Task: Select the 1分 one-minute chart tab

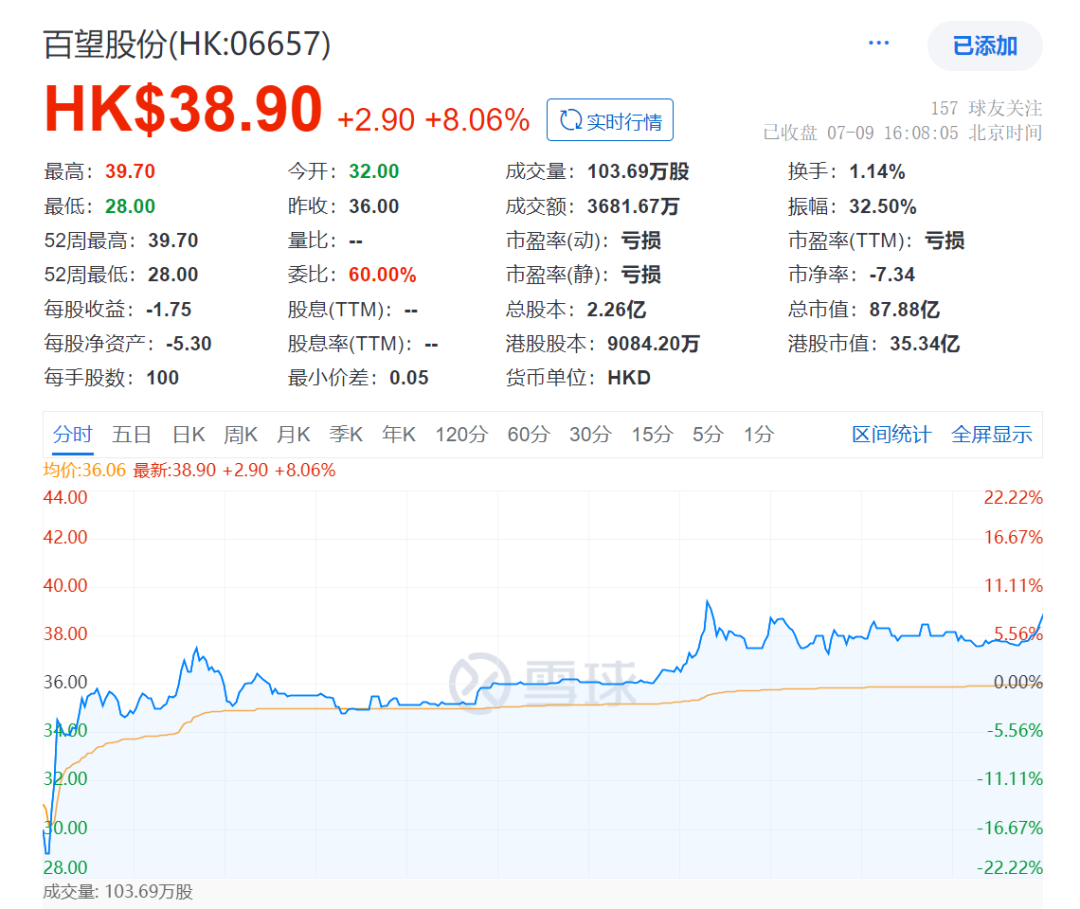Action: pos(757,434)
